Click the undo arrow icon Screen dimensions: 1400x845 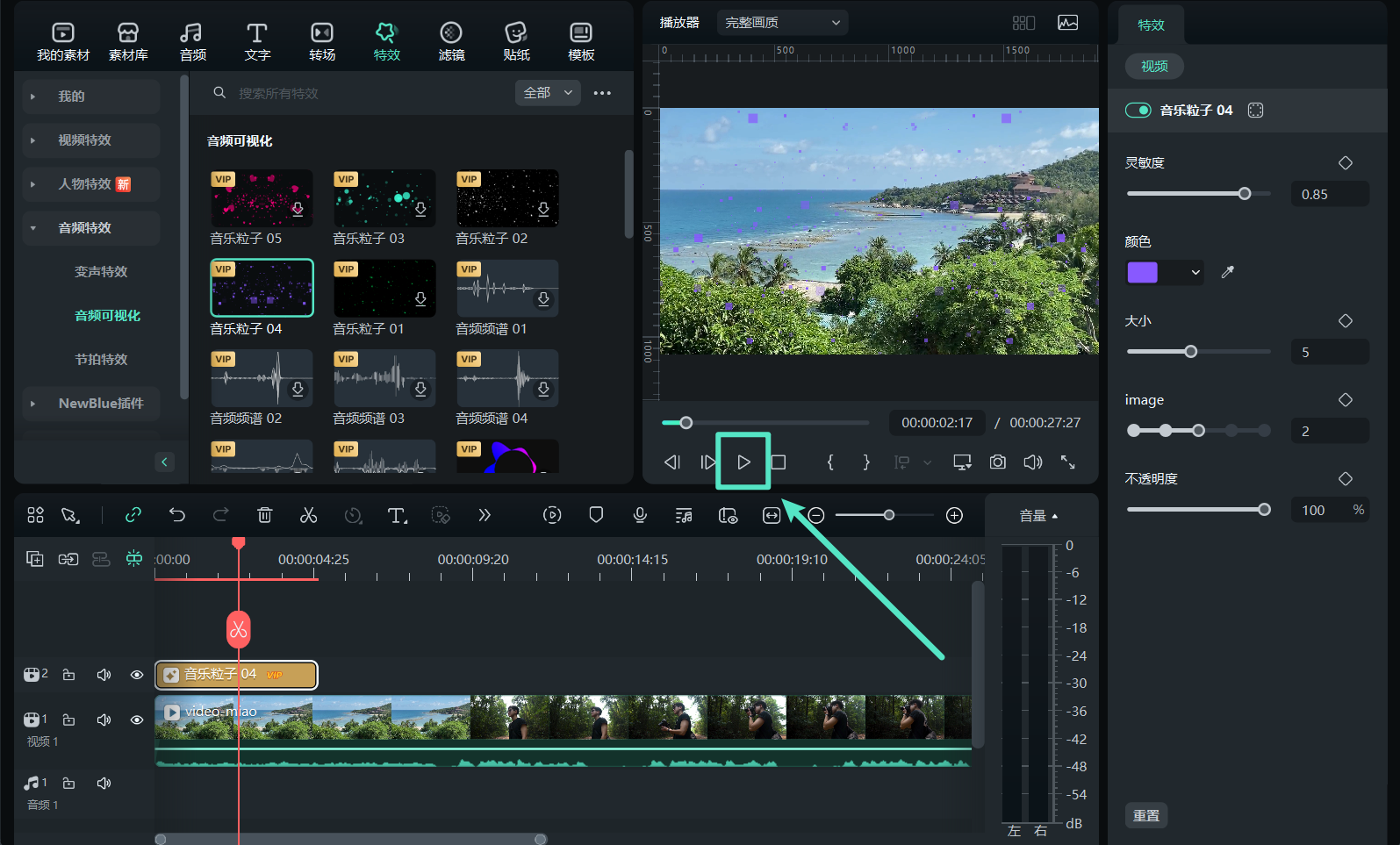[177, 515]
